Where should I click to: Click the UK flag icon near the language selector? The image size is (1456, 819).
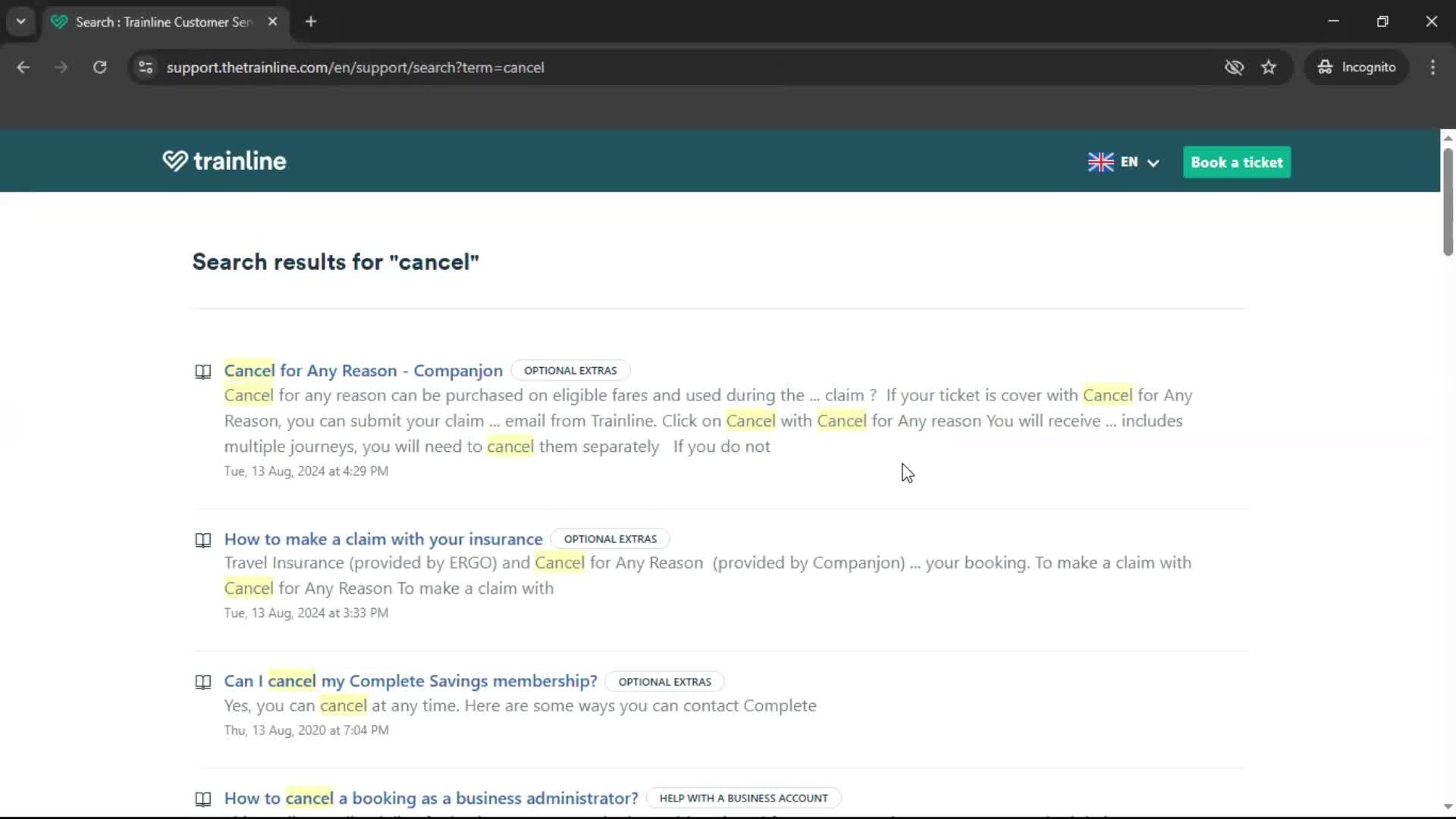[x=1100, y=162]
